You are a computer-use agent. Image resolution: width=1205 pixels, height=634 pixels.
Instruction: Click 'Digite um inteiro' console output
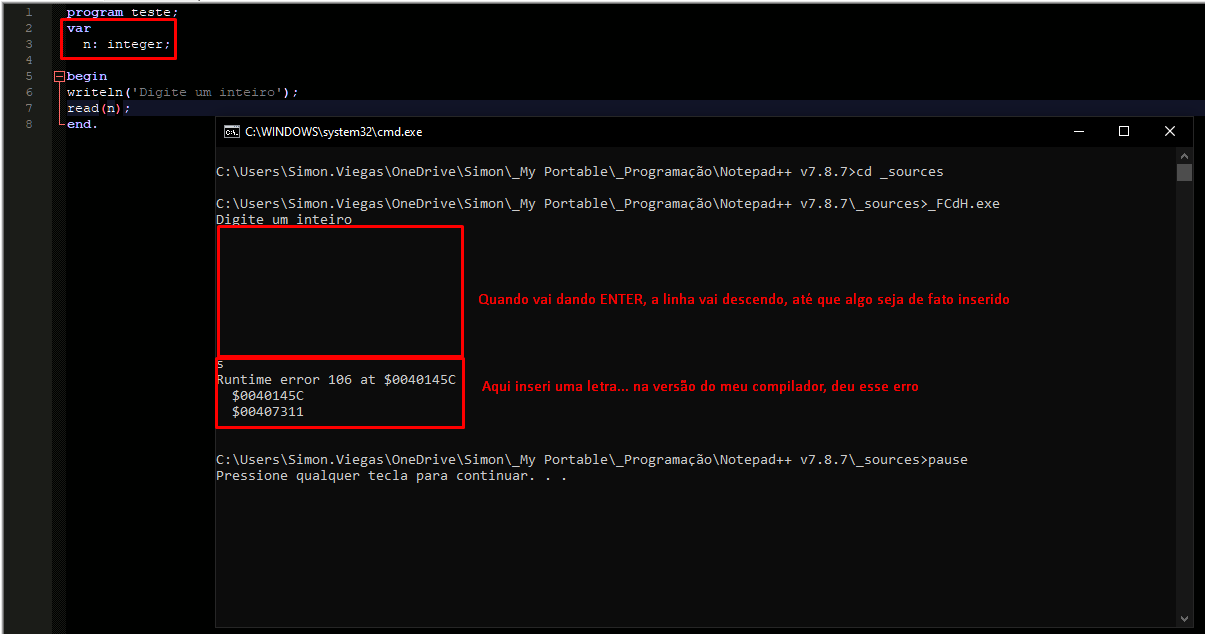[x=284, y=220]
